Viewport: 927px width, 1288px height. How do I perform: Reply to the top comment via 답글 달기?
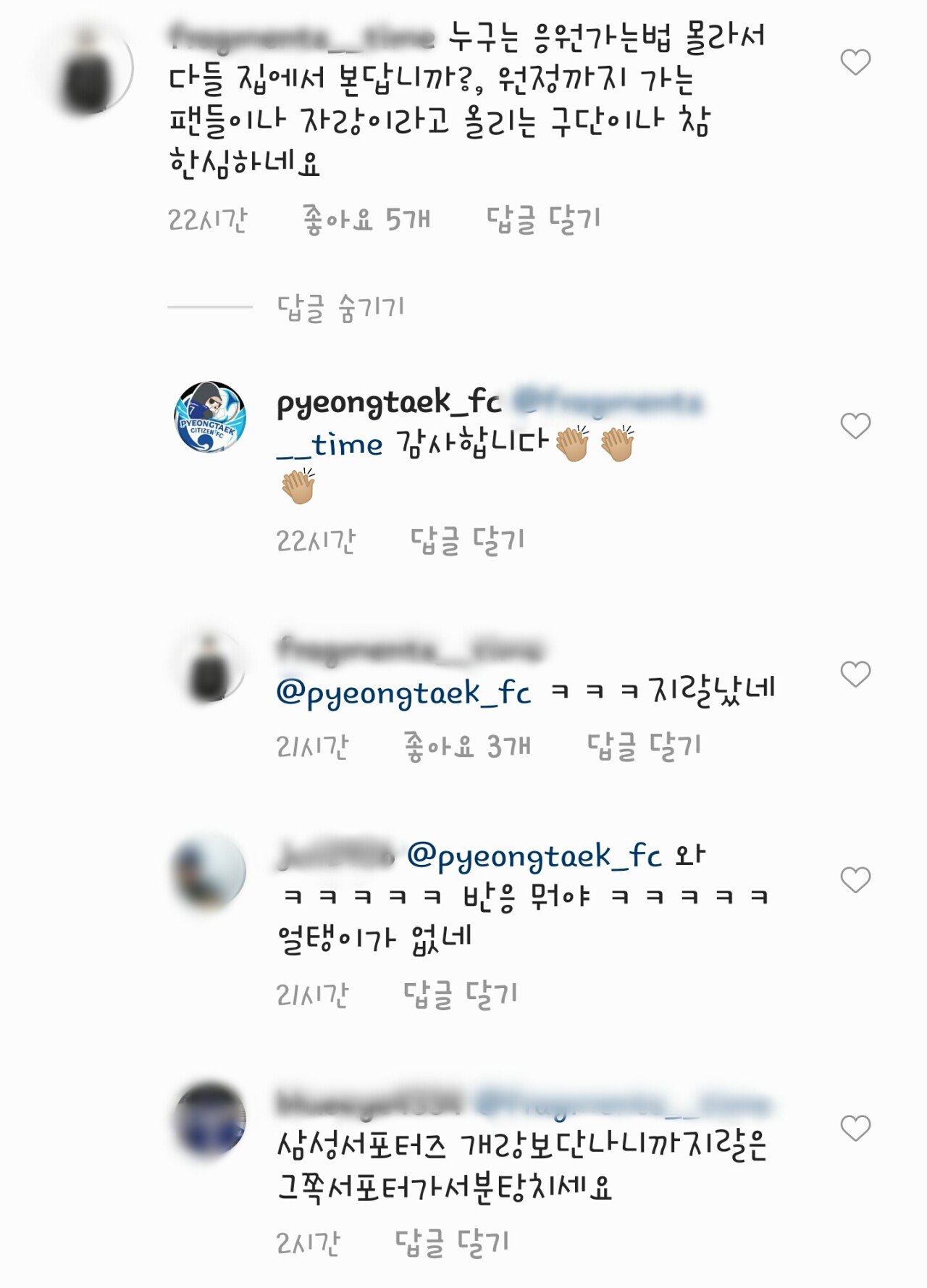click(543, 219)
